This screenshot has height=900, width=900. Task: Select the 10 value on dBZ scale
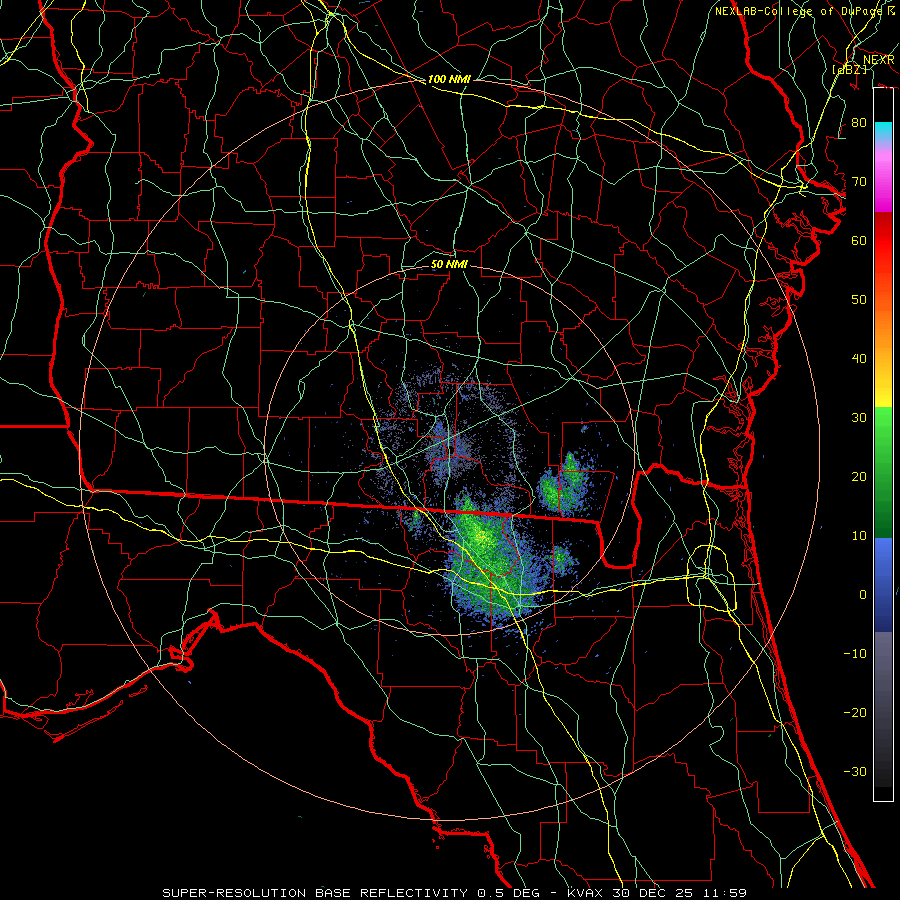click(x=859, y=536)
